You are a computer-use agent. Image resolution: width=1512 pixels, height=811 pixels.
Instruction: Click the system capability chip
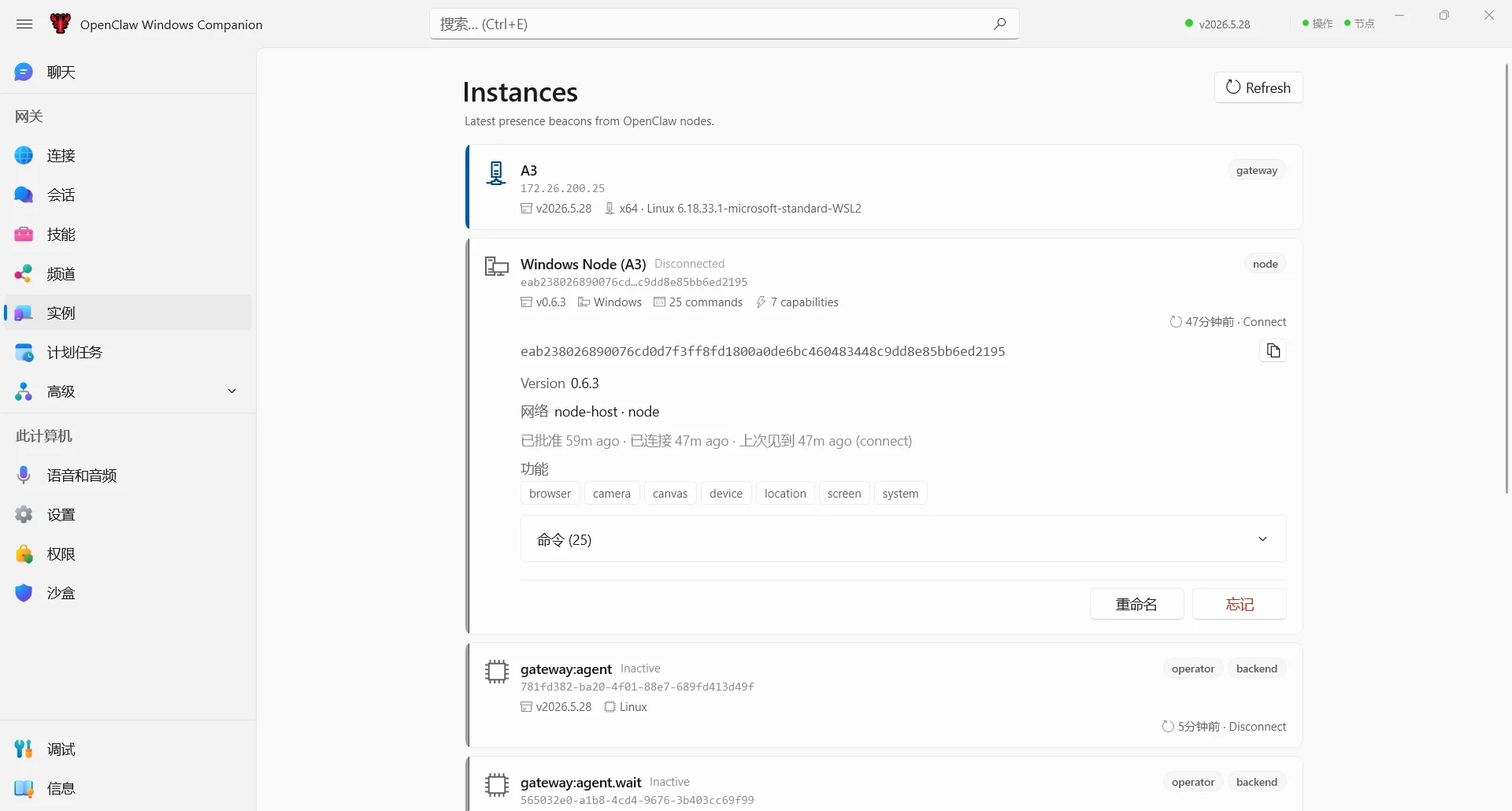tap(901, 494)
